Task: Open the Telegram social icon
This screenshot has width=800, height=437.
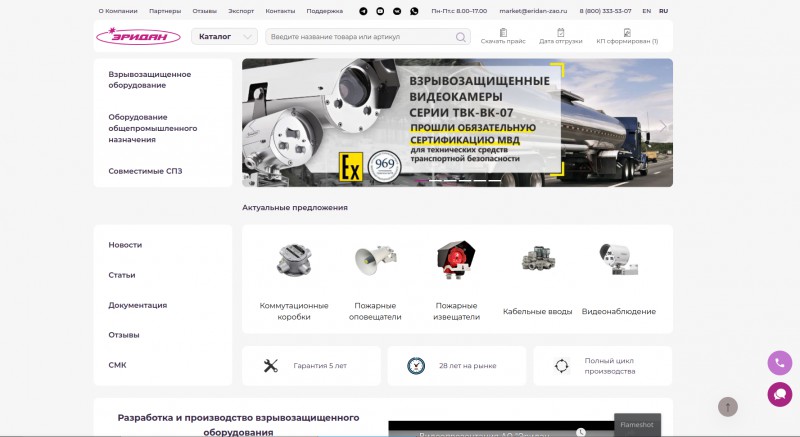Action: tap(363, 11)
